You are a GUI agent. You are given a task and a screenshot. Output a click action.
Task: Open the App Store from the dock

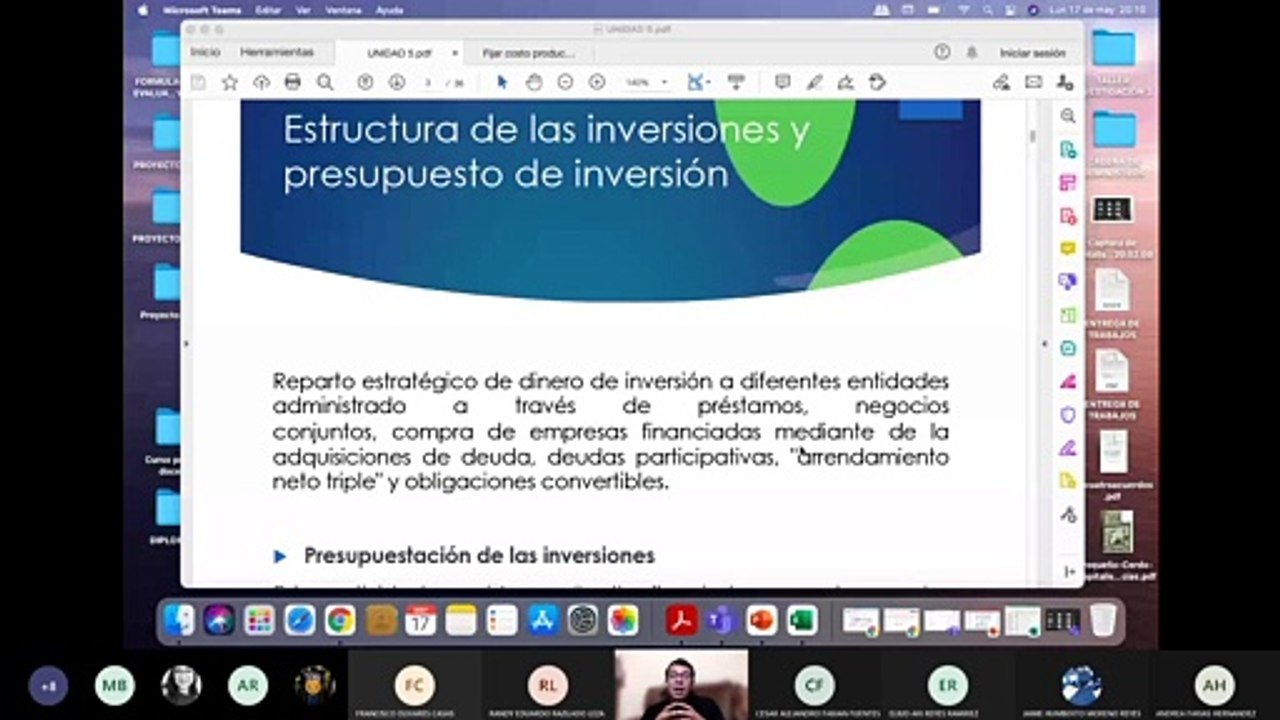(542, 621)
